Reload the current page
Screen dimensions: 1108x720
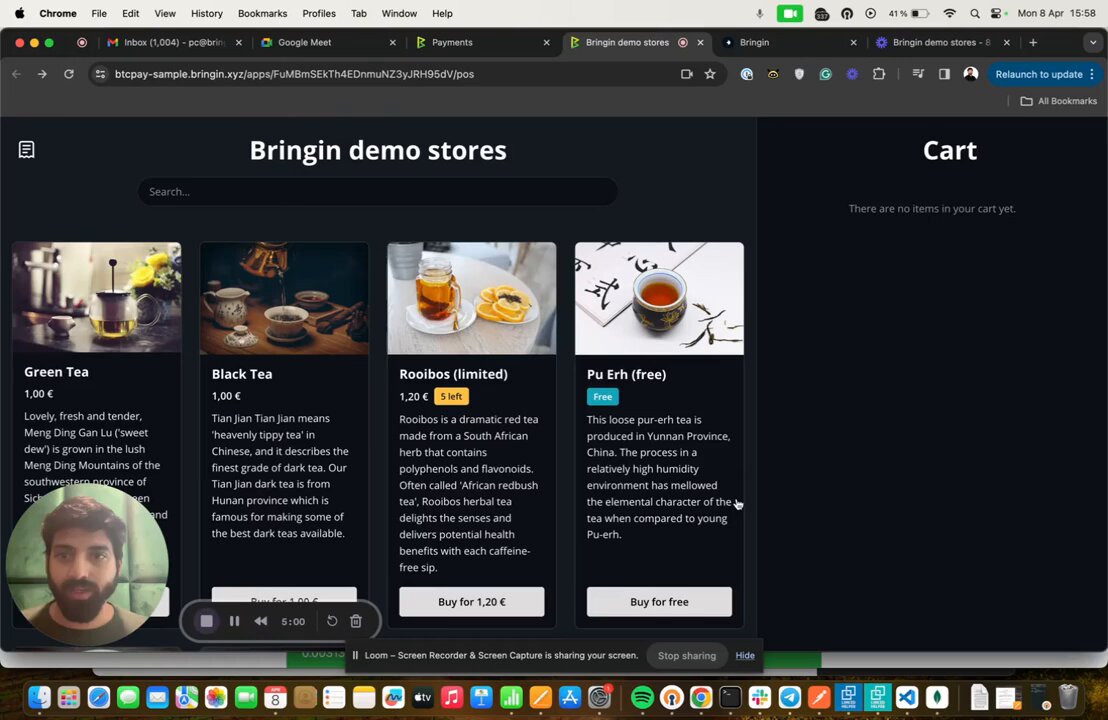pyautogui.click(x=69, y=73)
